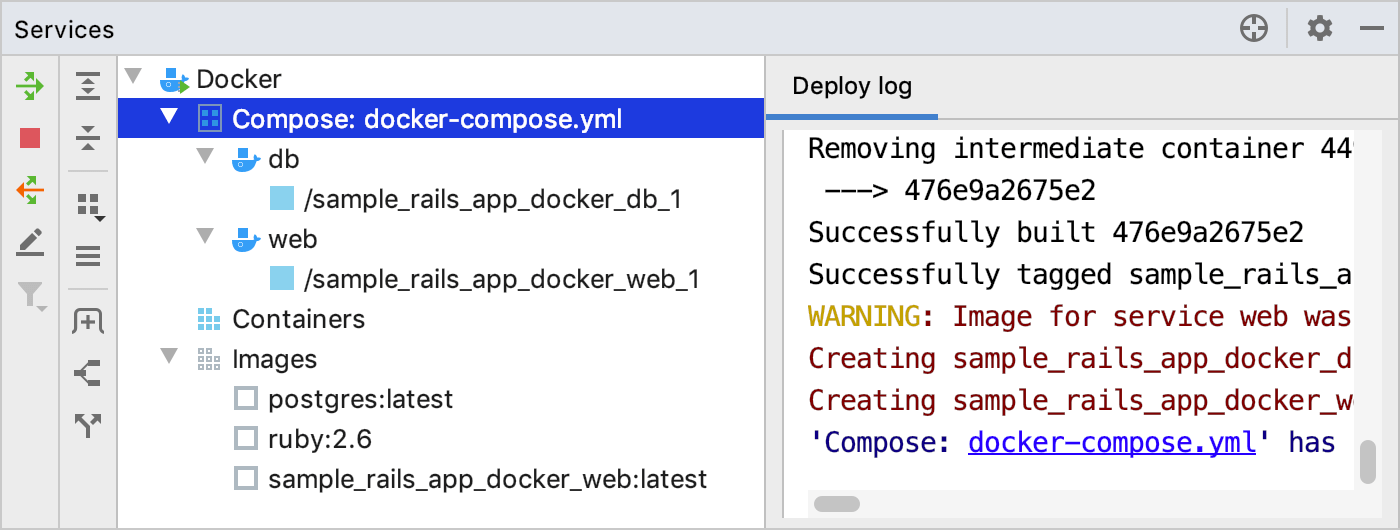Stop deployment with the red square icon
The image size is (1400, 530).
(x=30, y=138)
